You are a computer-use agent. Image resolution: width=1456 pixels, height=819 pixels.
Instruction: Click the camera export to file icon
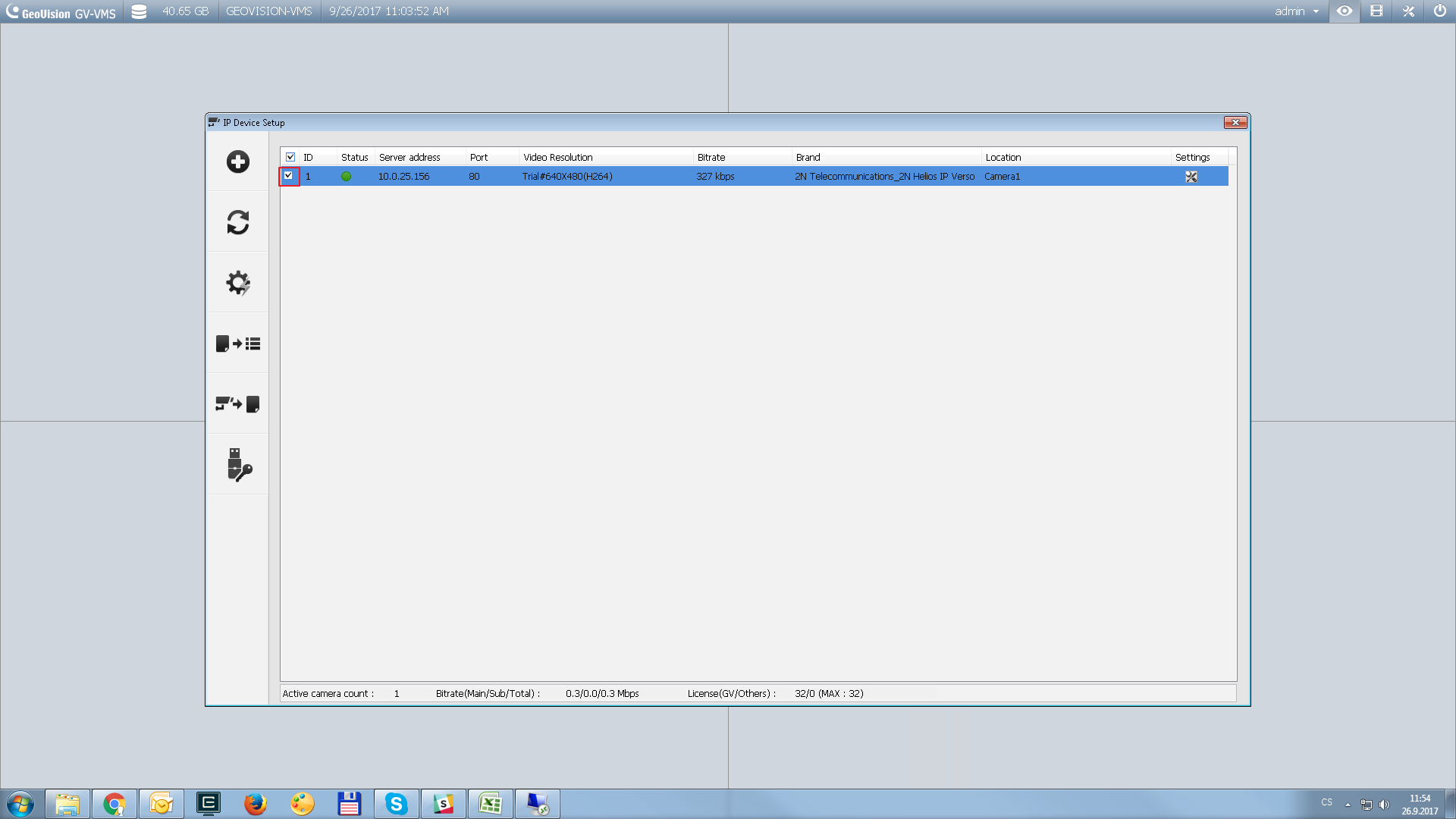point(237,404)
